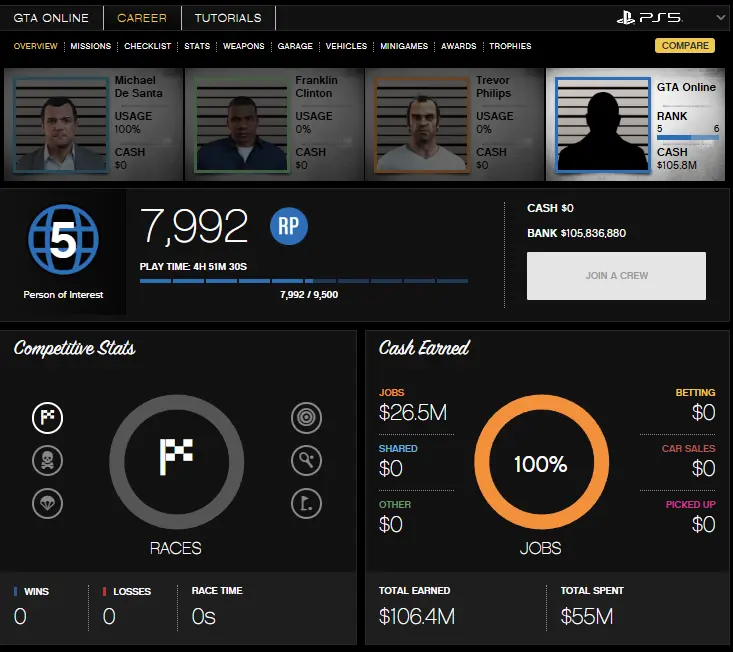
Task: Select Michael De Santa character card
Action: [93, 124]
